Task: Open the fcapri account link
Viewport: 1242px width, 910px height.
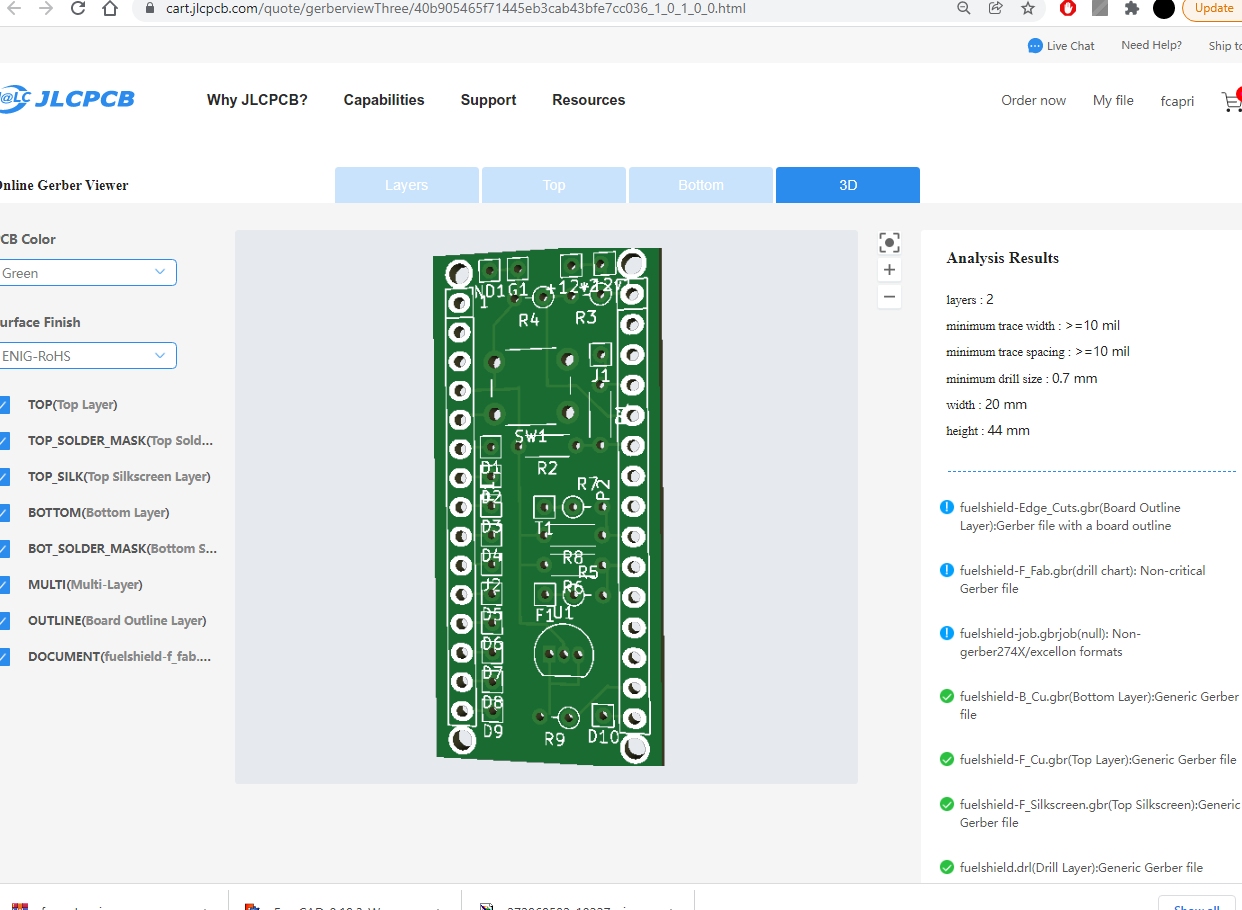Action: point(1177,101)
